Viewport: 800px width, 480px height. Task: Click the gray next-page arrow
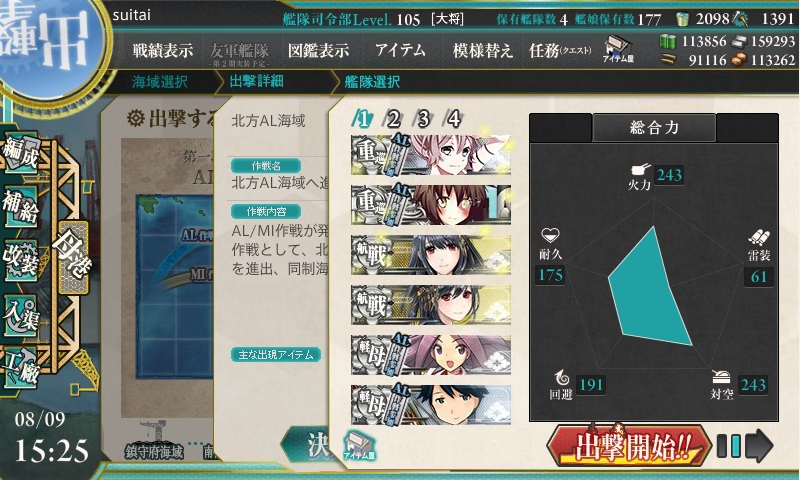tap(760, 446)
